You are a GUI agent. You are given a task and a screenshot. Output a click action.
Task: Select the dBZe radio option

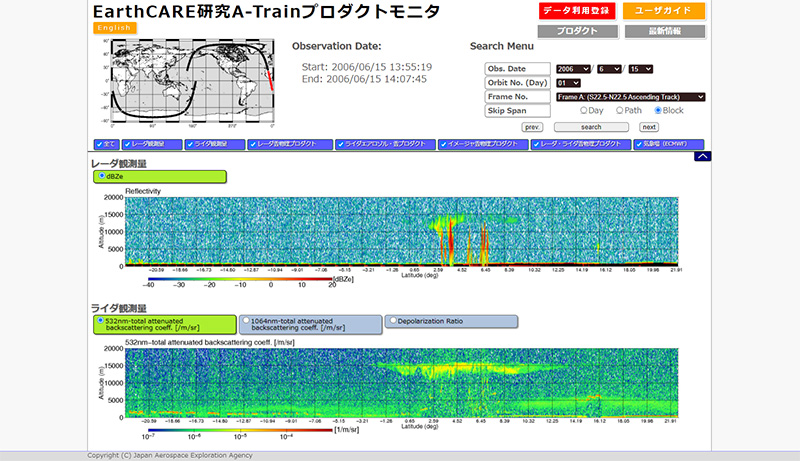[102, 176]
